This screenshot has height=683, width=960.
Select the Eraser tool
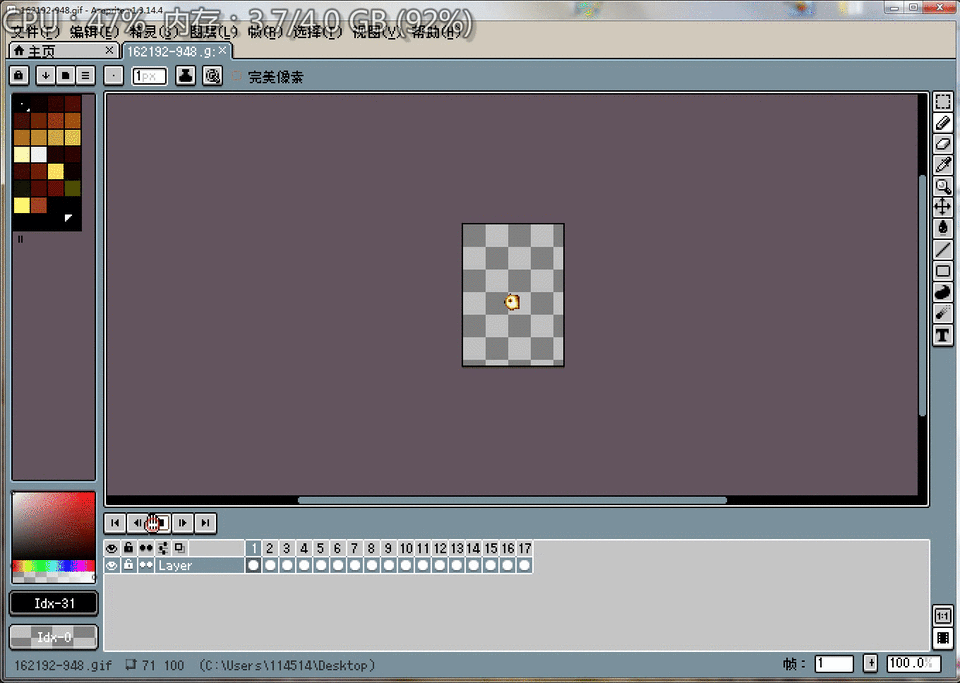(x=943, y=144)
